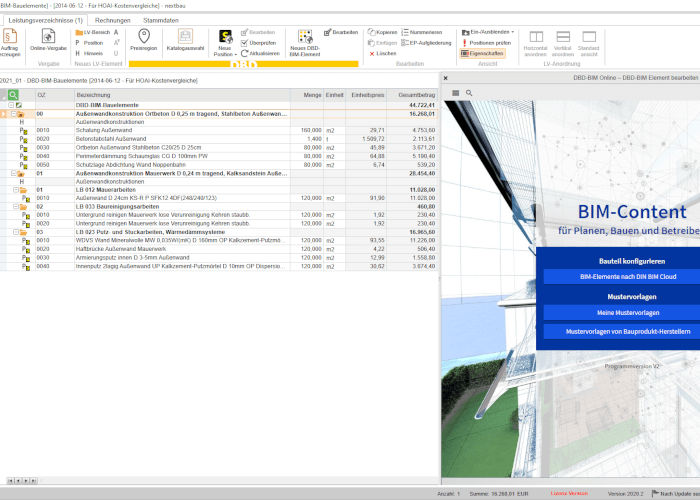The height and width of the screenshot is (500, 700).
Task: Click BIM-Elemente nach DIN BIM Cloud
Action: coord(628,277)
